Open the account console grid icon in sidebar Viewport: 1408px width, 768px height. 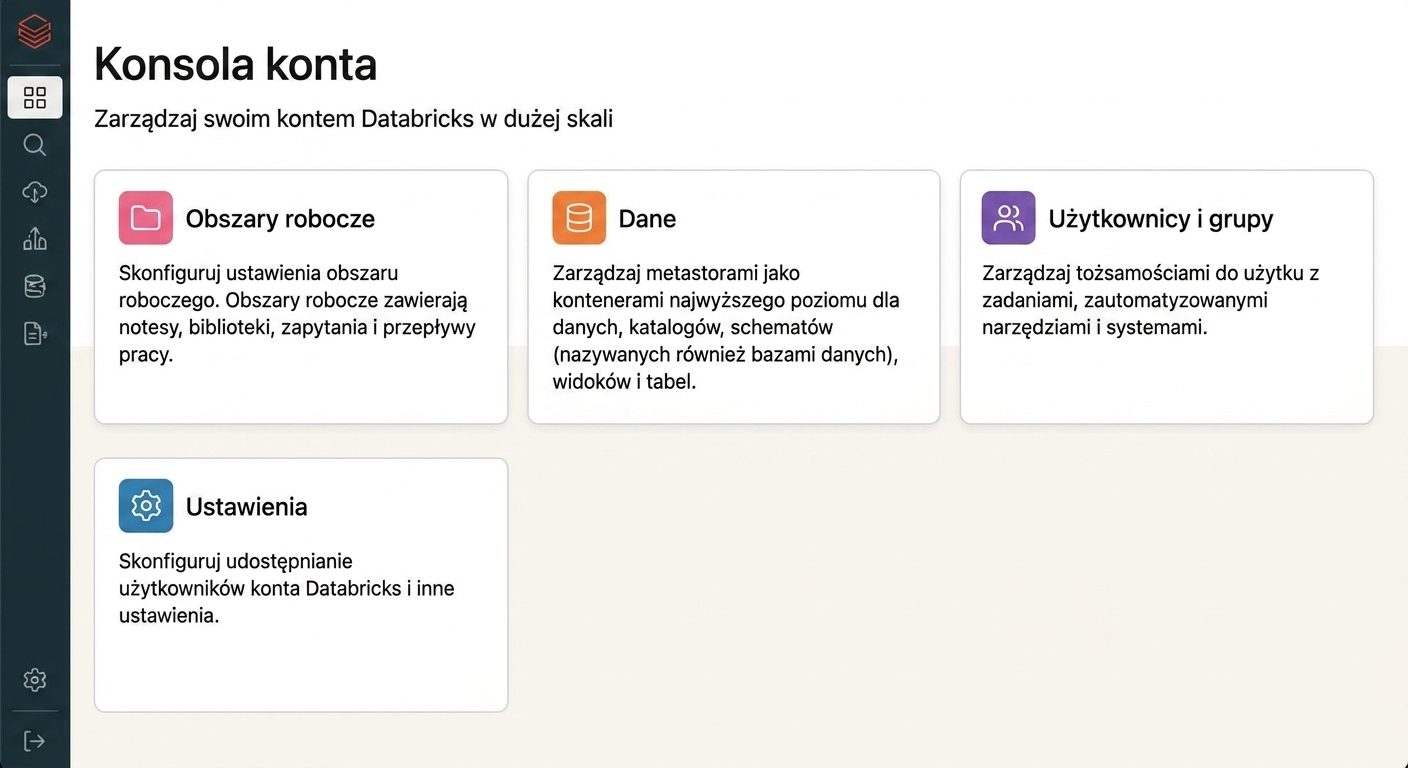point(35,97)
